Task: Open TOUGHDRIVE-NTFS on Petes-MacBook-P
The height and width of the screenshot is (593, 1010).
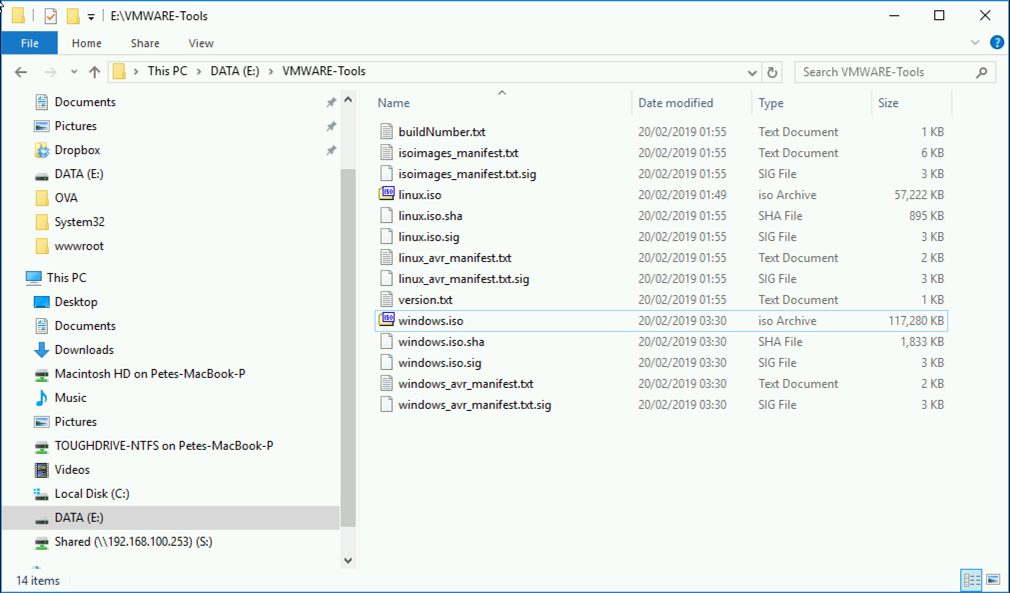Action: click(x=164, y=446)
